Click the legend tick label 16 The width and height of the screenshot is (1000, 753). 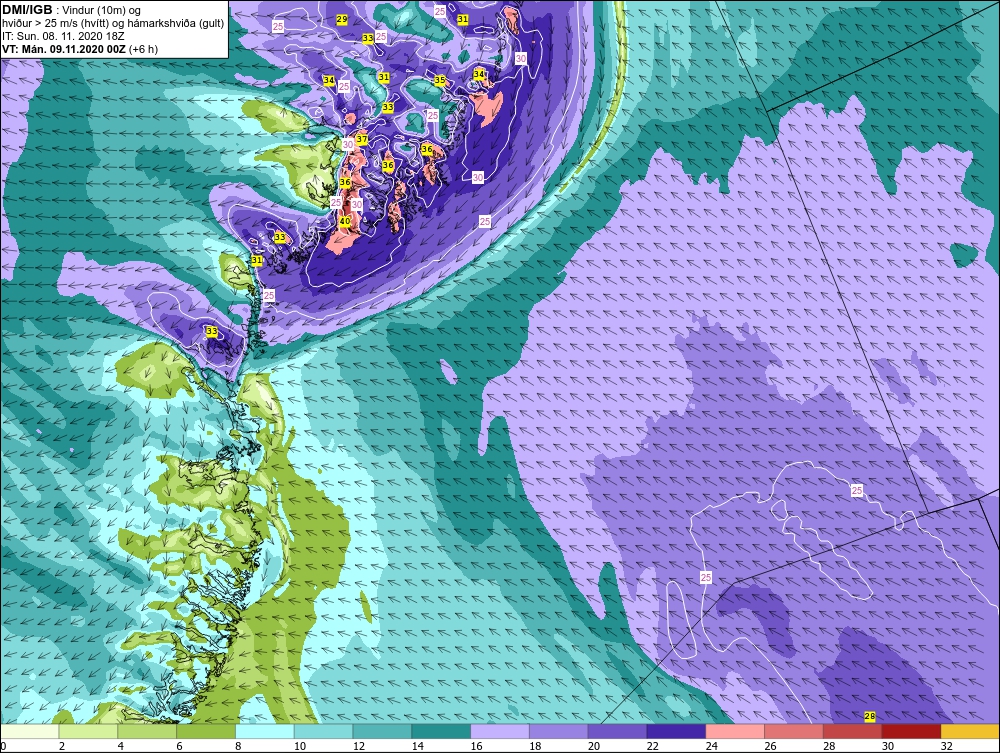point(476,746)
